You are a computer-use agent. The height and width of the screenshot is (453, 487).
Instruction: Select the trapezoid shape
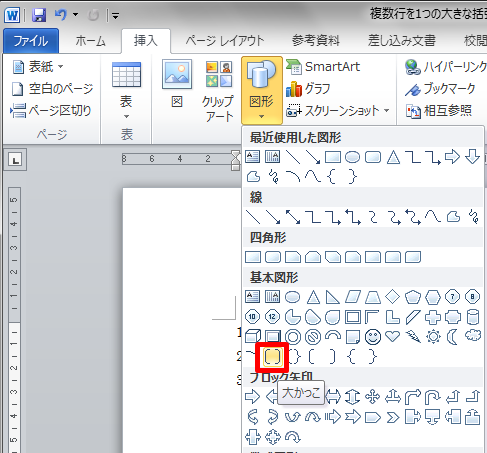pyautogui.click(x=373, y=297)
